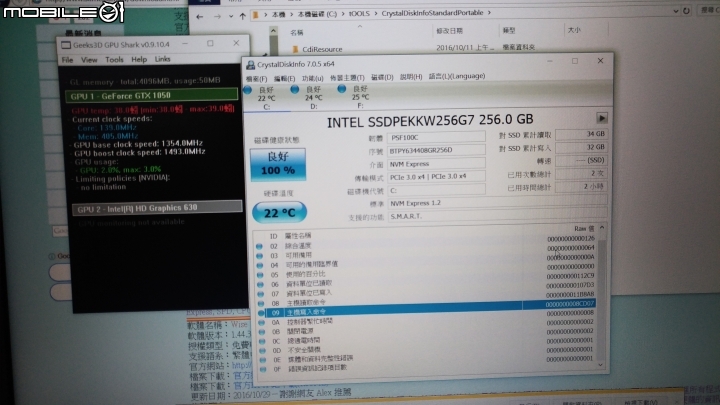Click total host writes value 32 GB
720x405 pixels.
tap(581, 147)
